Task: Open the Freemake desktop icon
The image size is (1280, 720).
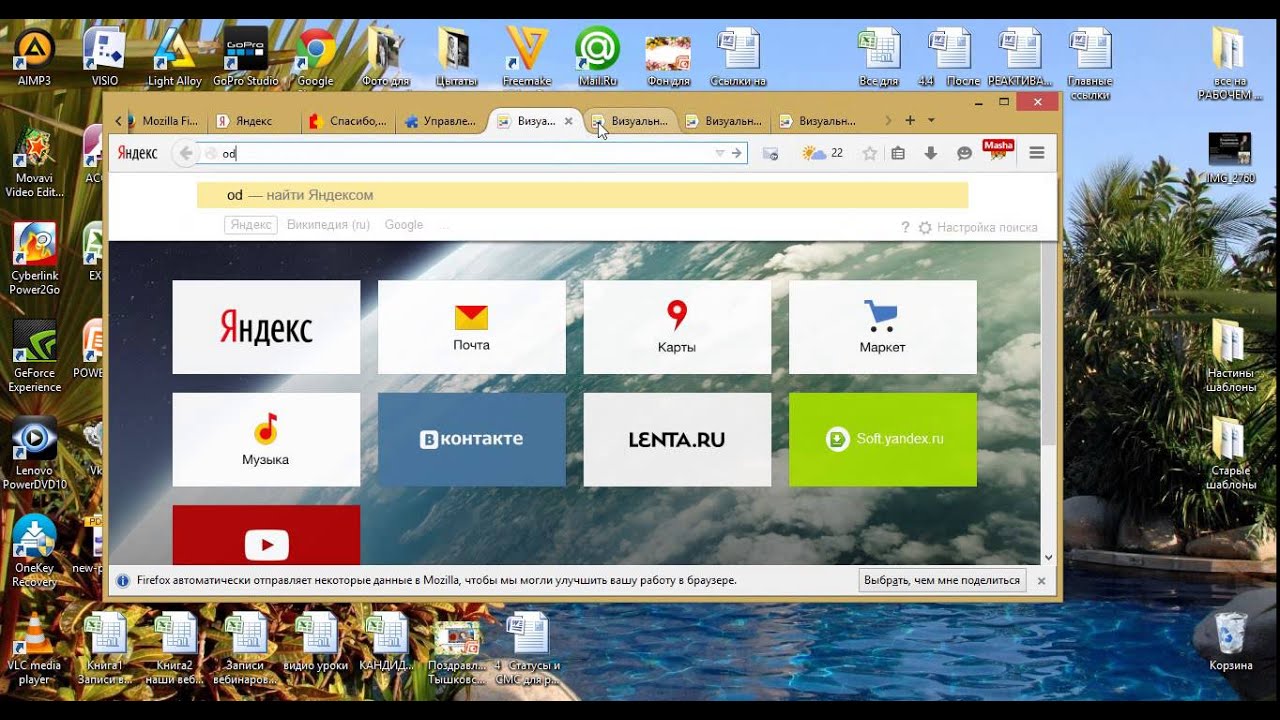Action: click(527, 57)
